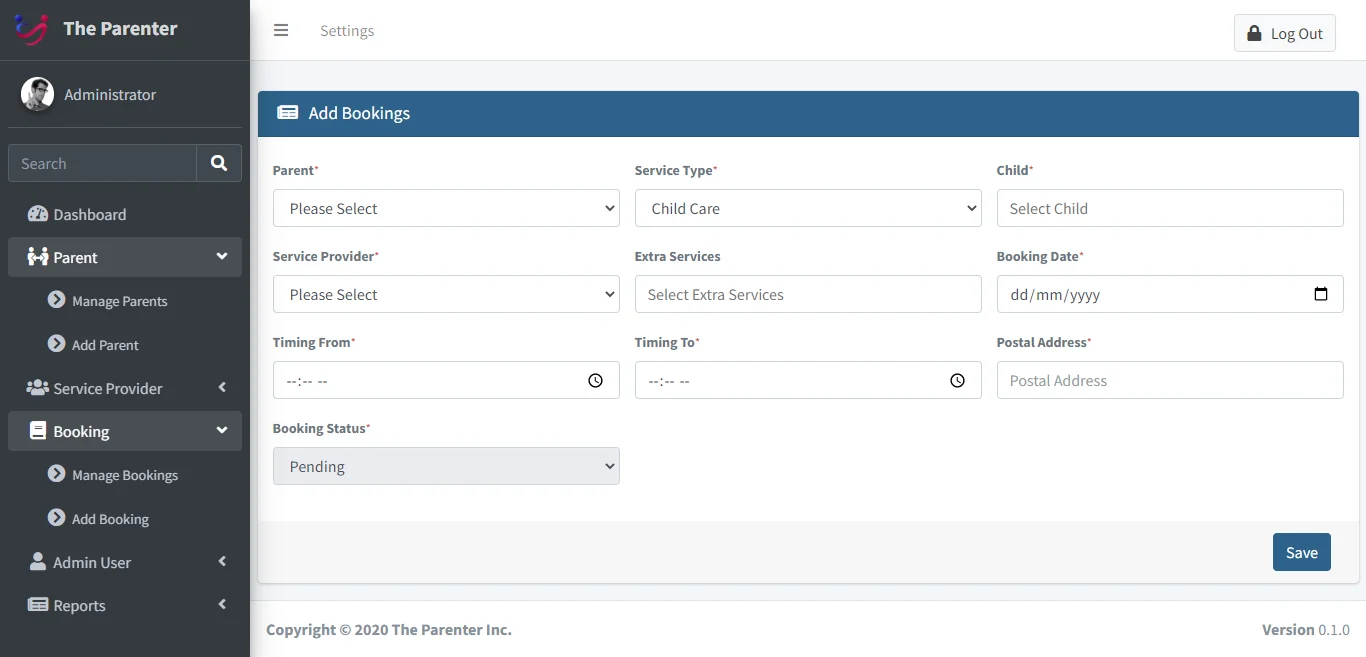Click the calendar icon in Booking Date

pyautogui.click(x=1320, y=294)
